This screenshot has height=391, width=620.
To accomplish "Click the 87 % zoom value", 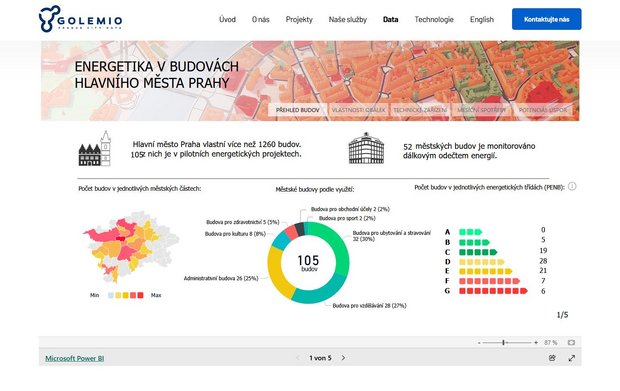I will (551, 342).
